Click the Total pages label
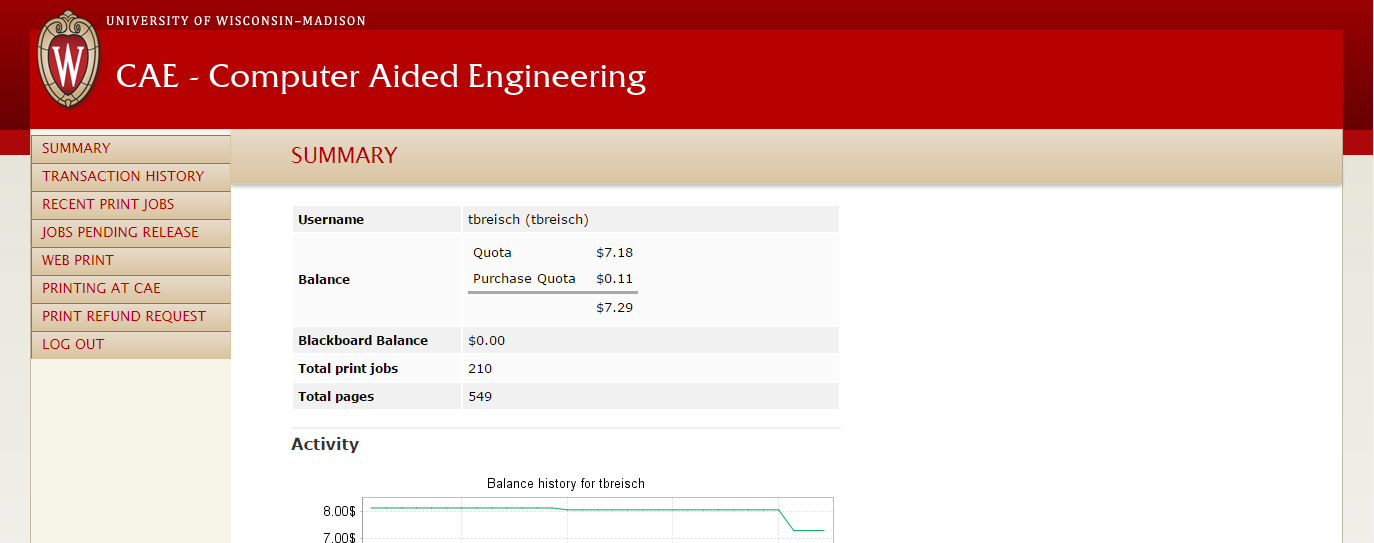 click(x=336, y=396)
